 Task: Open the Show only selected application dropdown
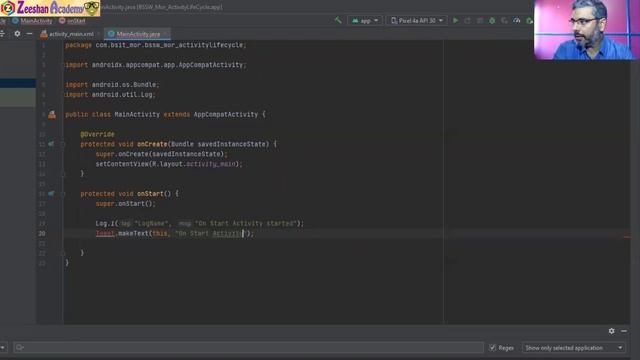tap(574, 348)
